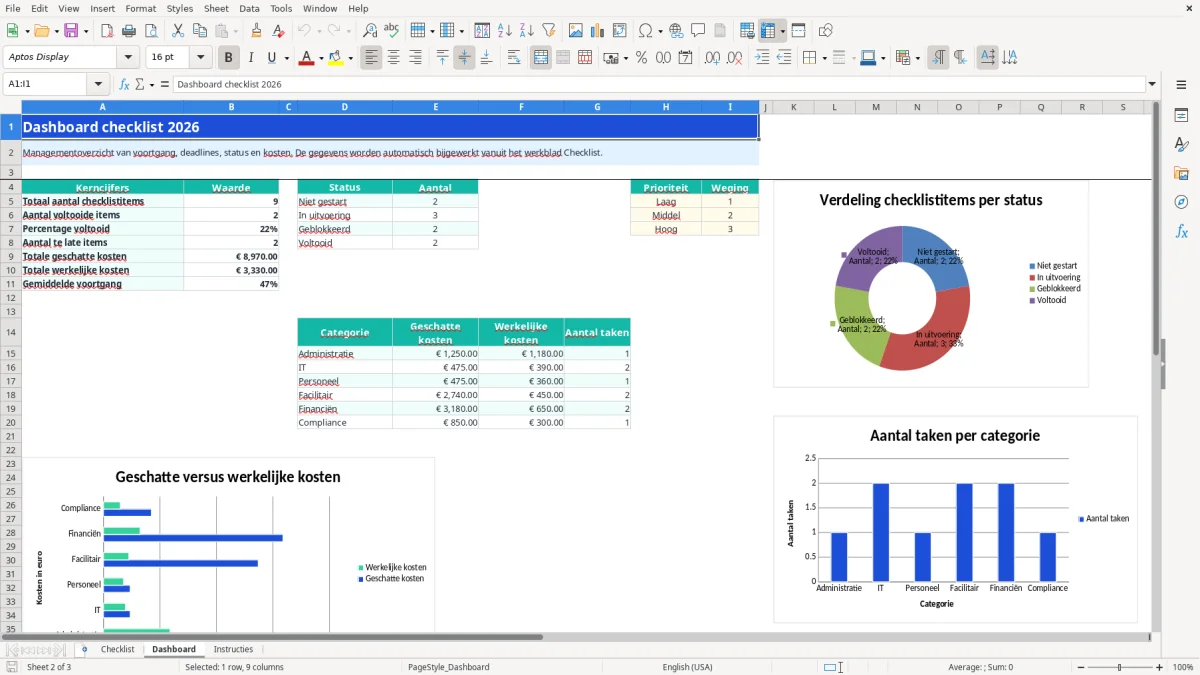Insert a hyperlink

click(676, 31)
